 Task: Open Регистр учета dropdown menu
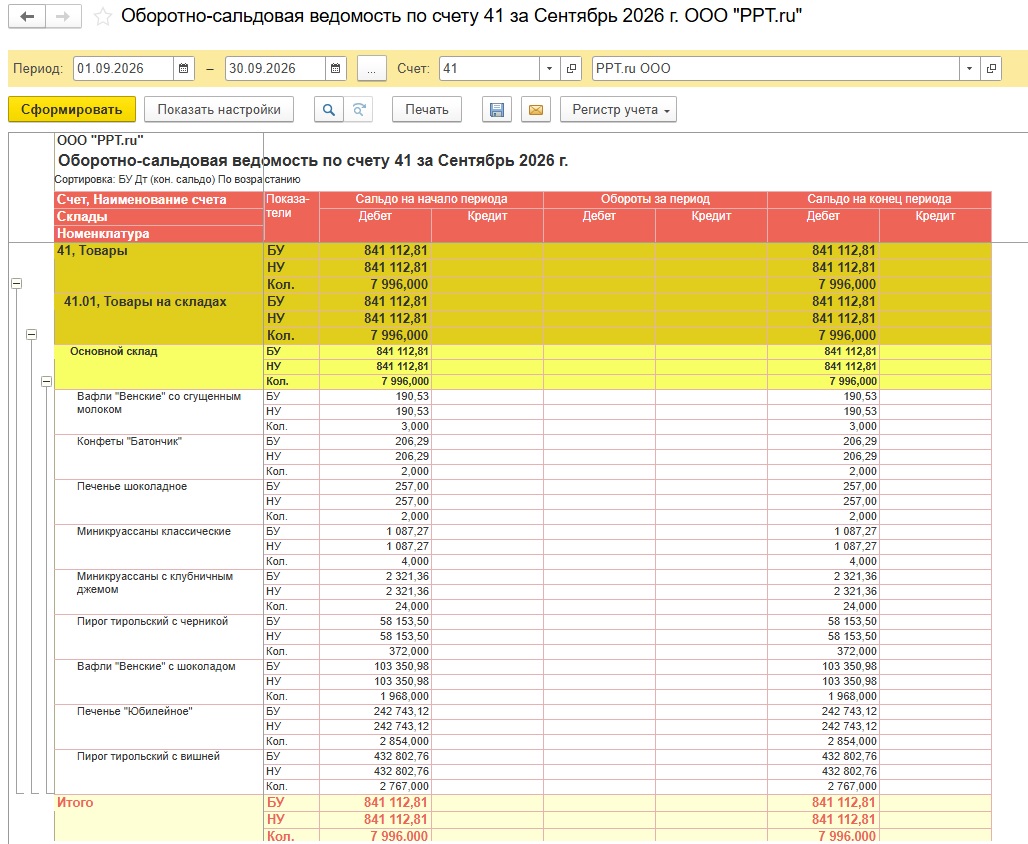[x=618, y=110]
